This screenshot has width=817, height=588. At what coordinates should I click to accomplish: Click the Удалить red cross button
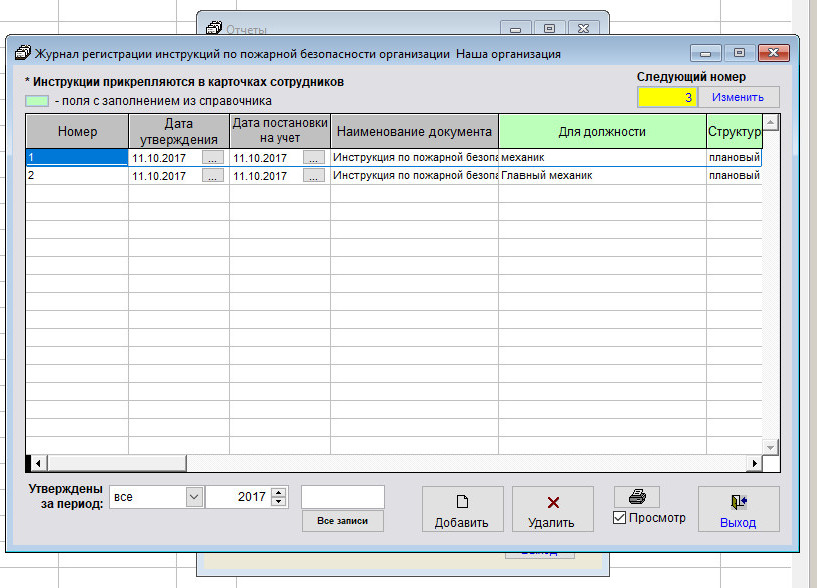click(552, 510)
